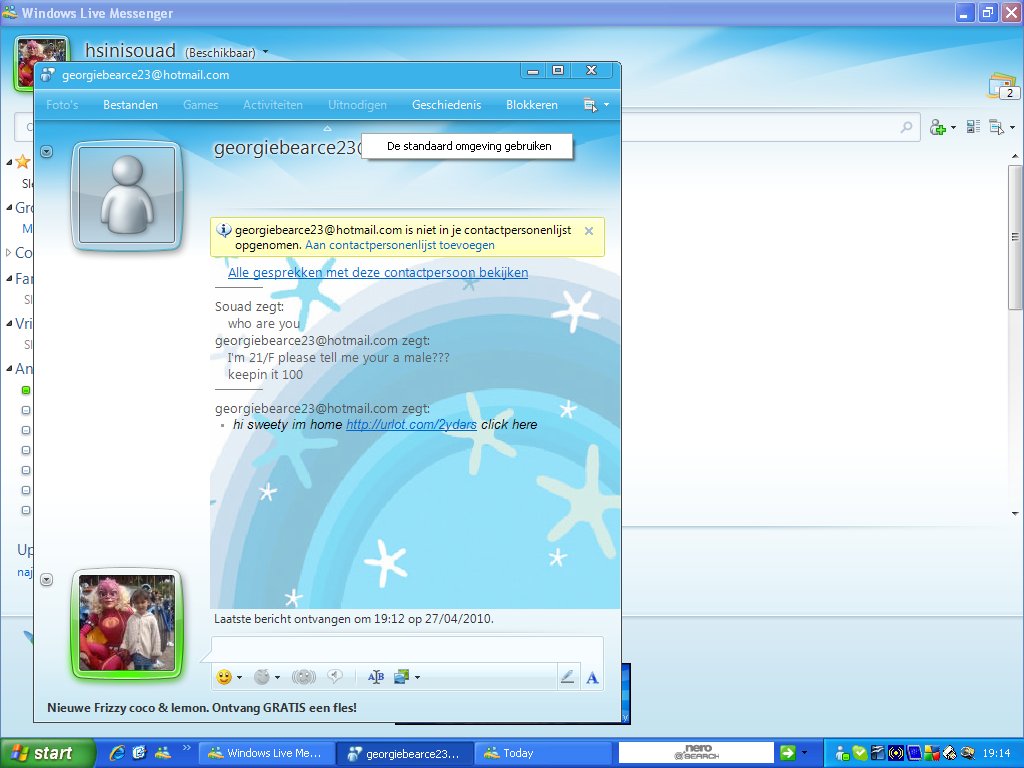Switch to text input mode A icon
The height and width of the screenshot is (768, 1024).
coord(592,678)
